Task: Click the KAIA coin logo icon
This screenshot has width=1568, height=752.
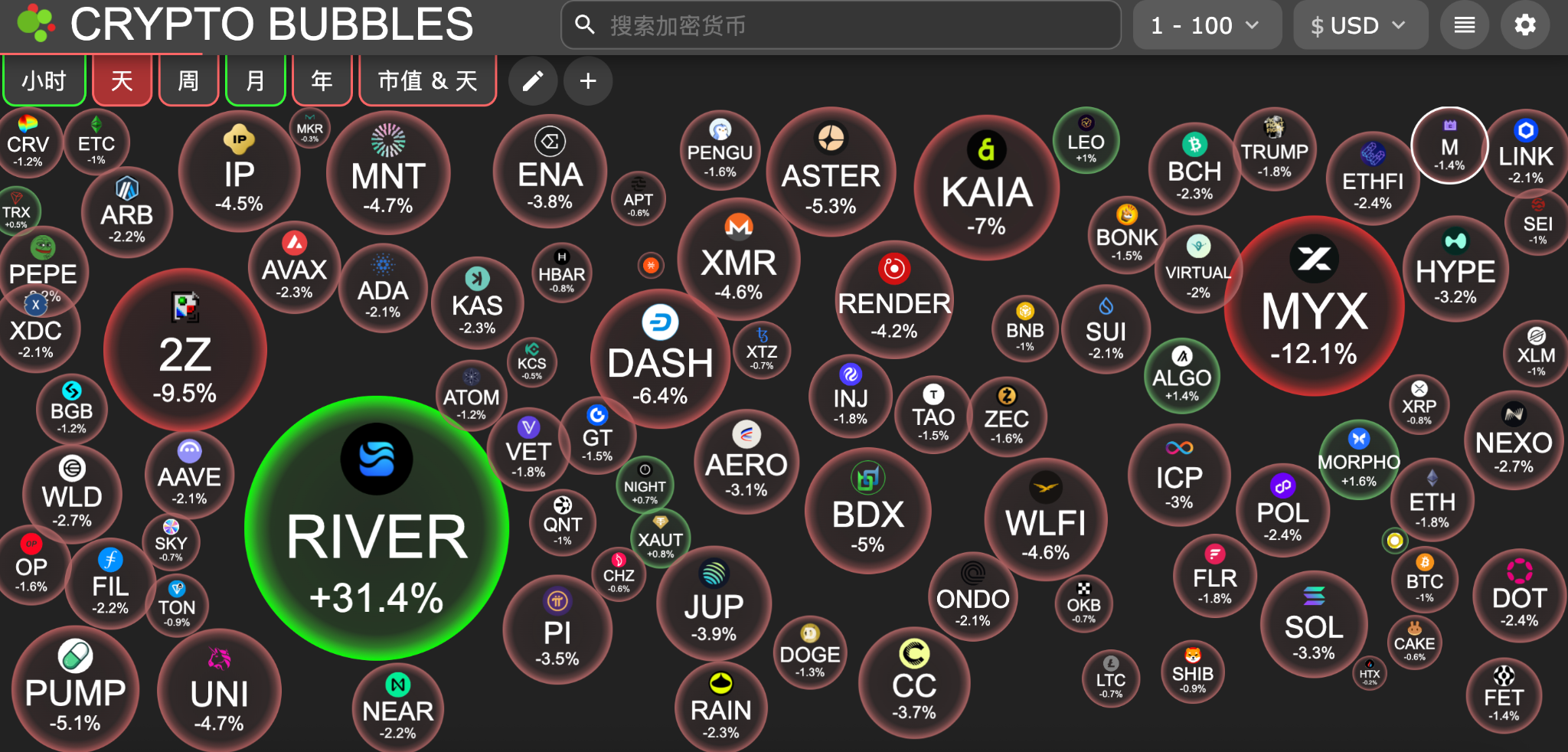Action: [986, 149]
